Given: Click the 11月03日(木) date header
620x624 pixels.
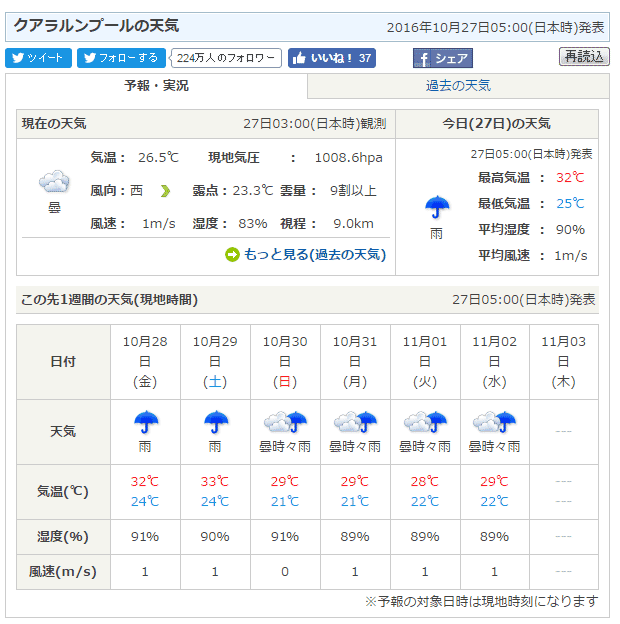Looking at the screenshot, I should (x=564, y=362).
